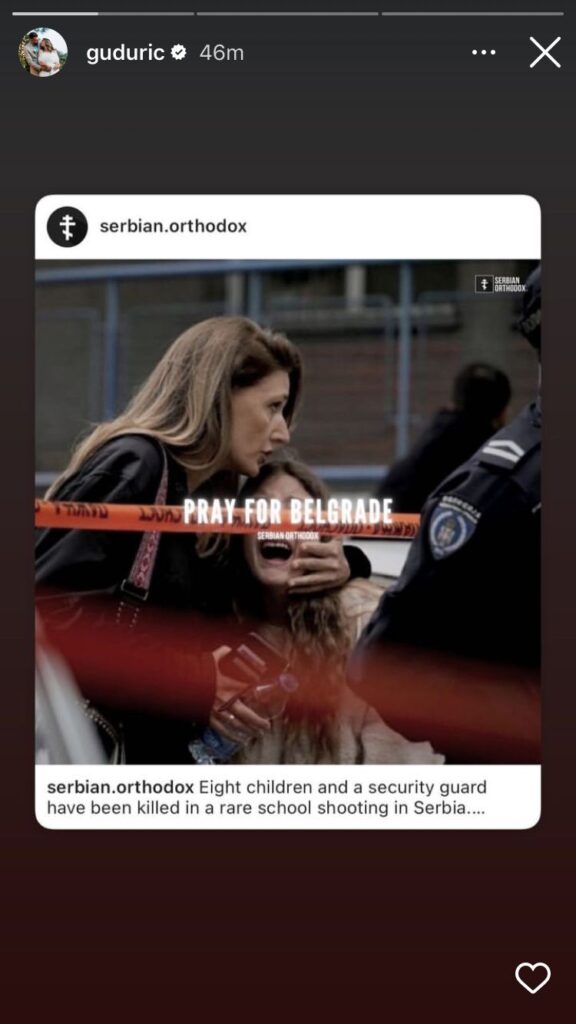Click caption text about eight children killed

coord(267,797)
